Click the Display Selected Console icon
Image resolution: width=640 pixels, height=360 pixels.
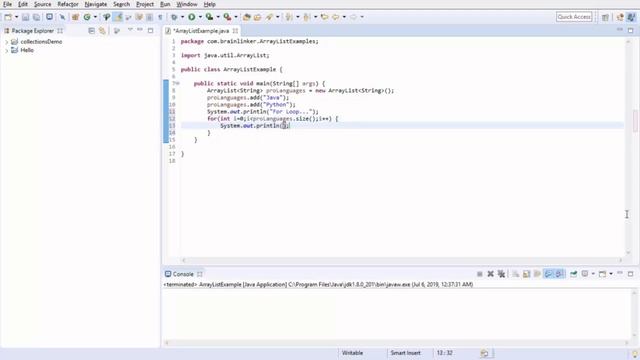[585, 274]
